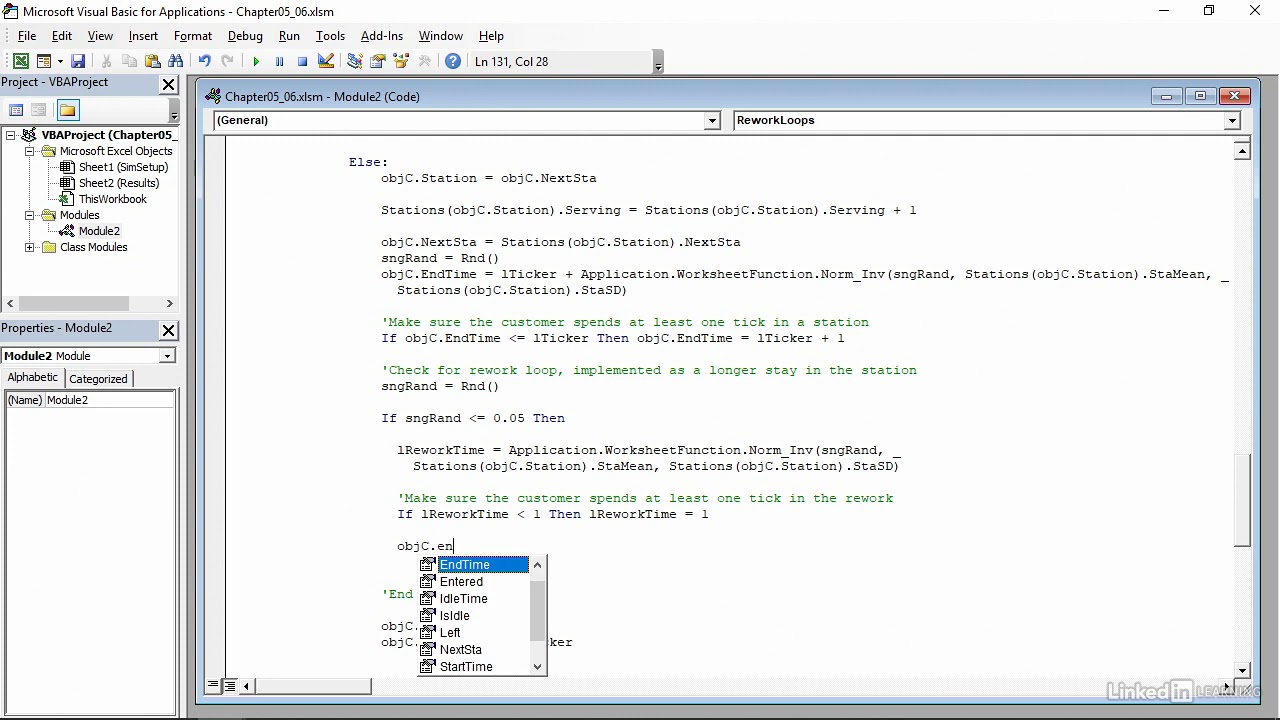Click the Copy toolbar icon
1280x720 pixels.
(129, 61)
